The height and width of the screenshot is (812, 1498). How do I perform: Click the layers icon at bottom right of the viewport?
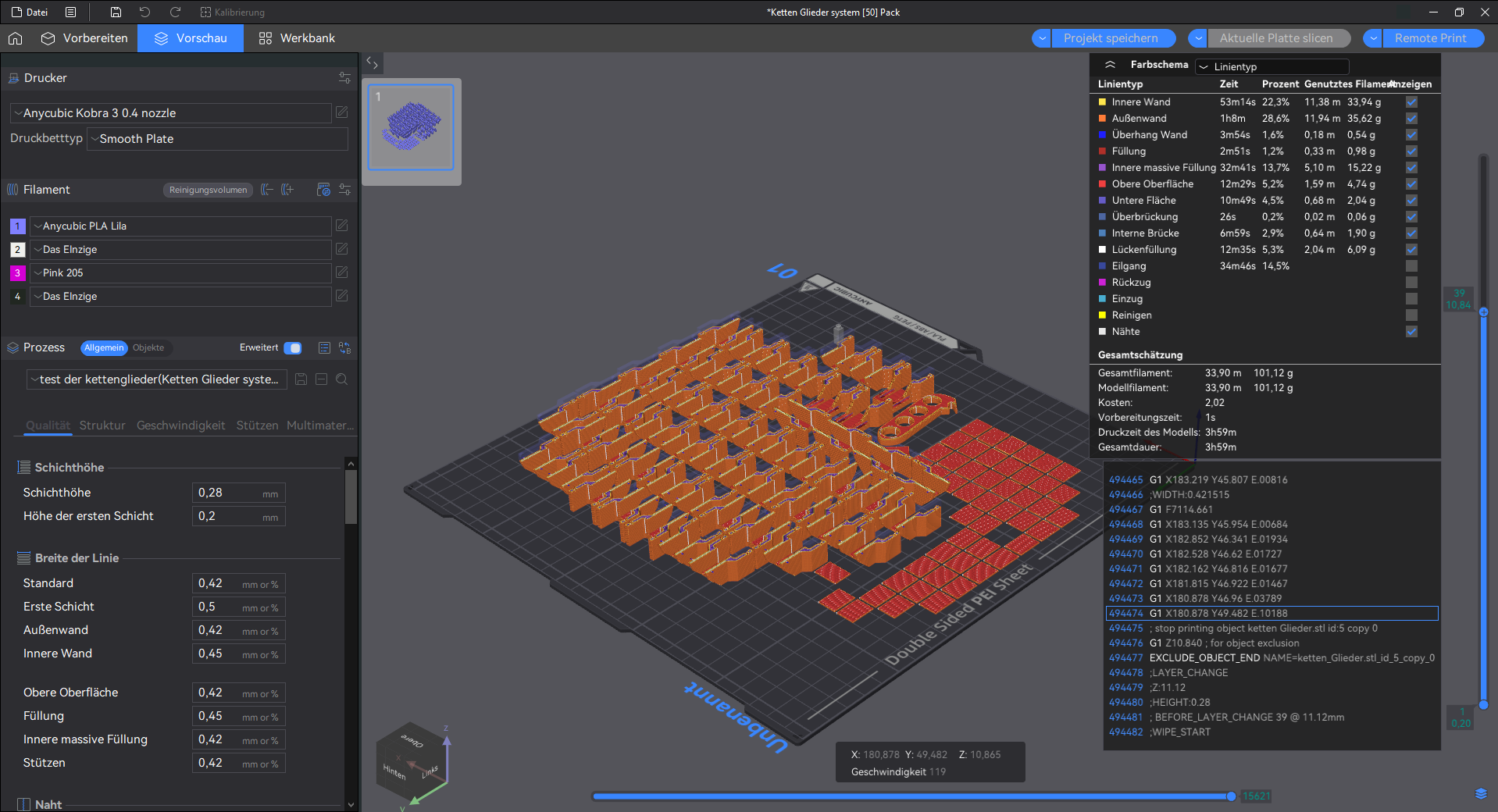[x=1481, y=794]
